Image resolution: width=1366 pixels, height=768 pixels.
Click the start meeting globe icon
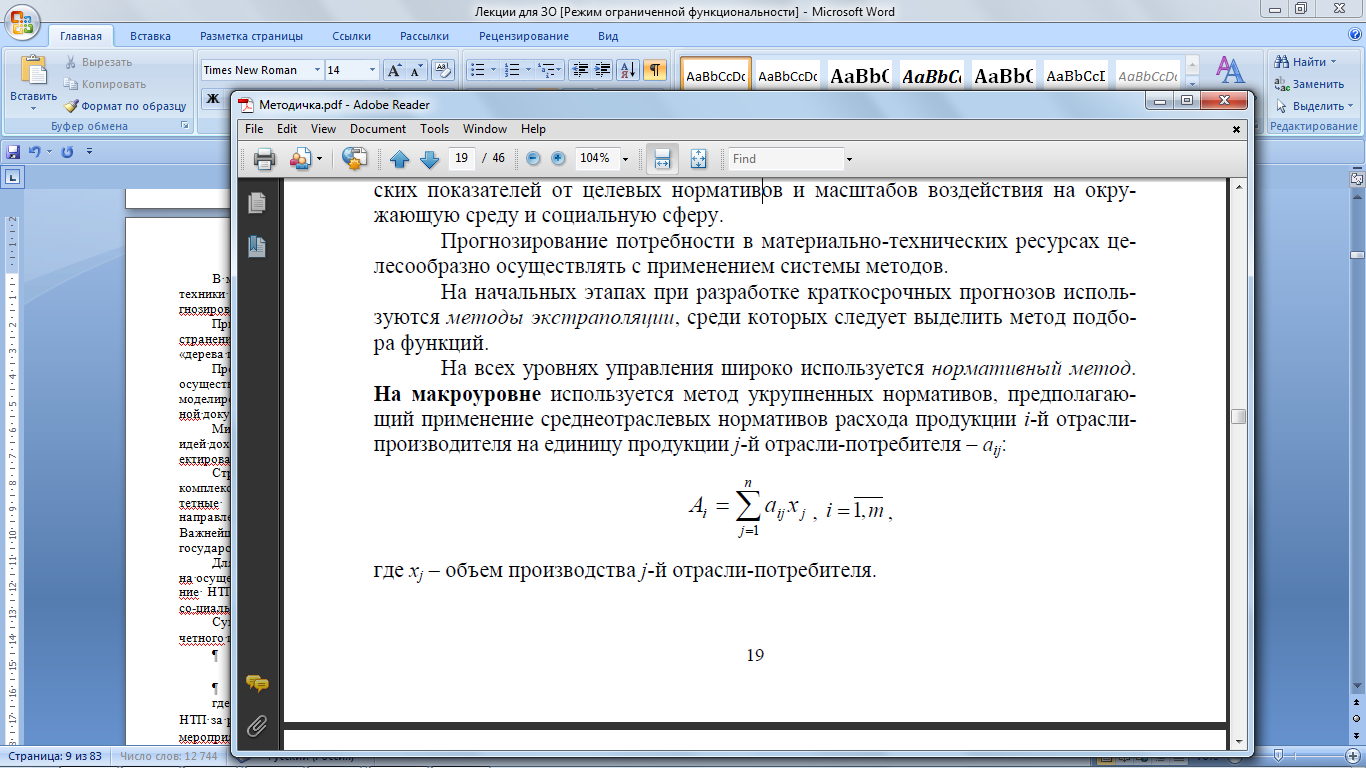(x=354, y=159)
